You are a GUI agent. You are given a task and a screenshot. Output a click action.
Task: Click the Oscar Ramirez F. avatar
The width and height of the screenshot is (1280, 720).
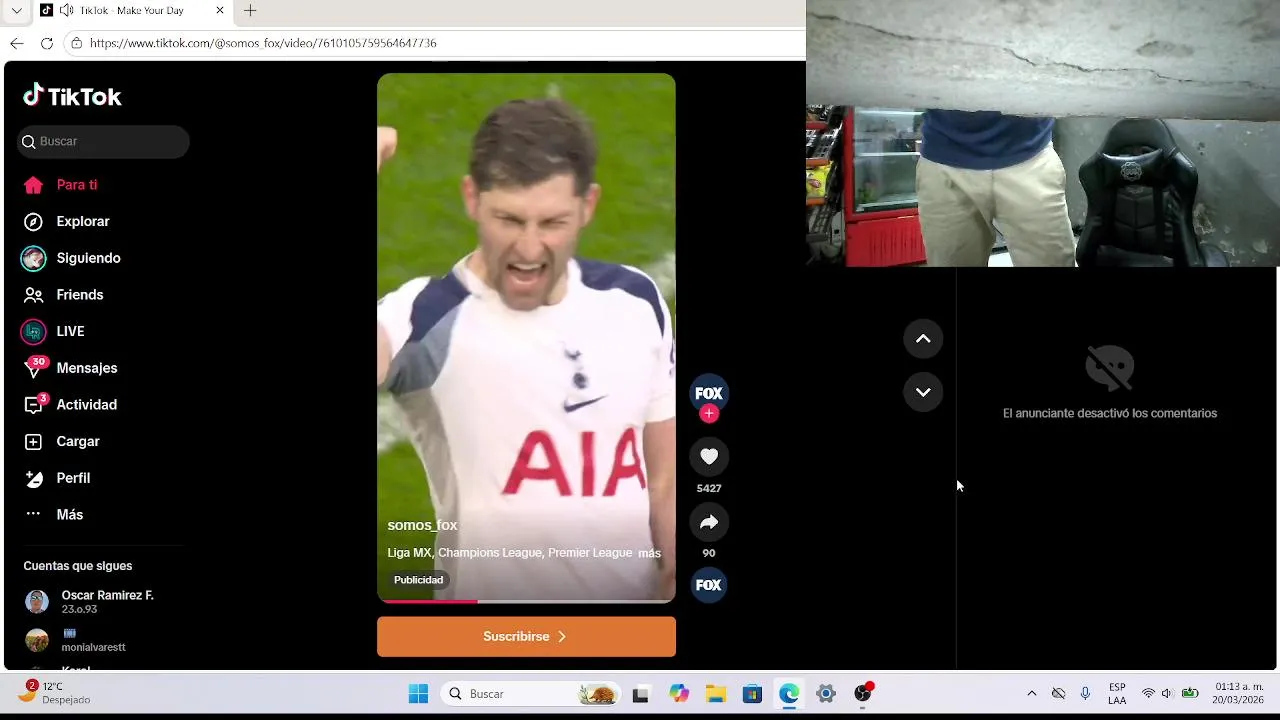point(37,602)
